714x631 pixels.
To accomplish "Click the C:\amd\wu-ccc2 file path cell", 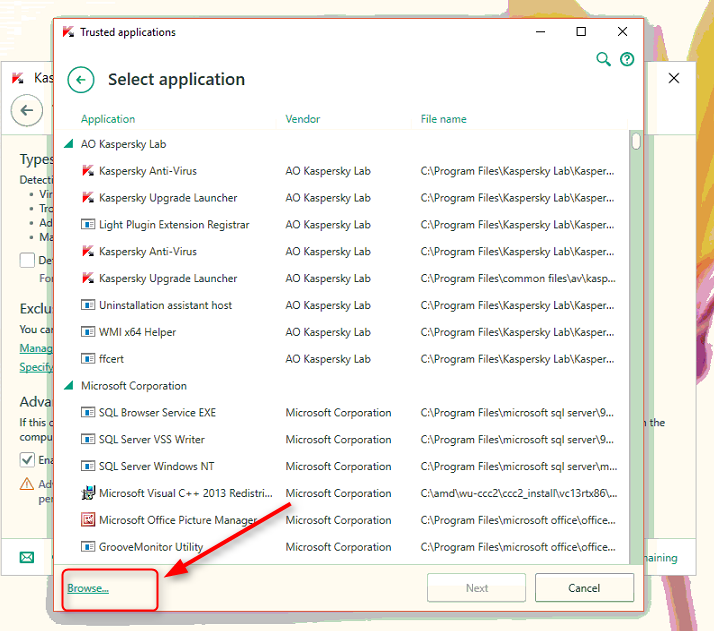I will pos(519,493).
